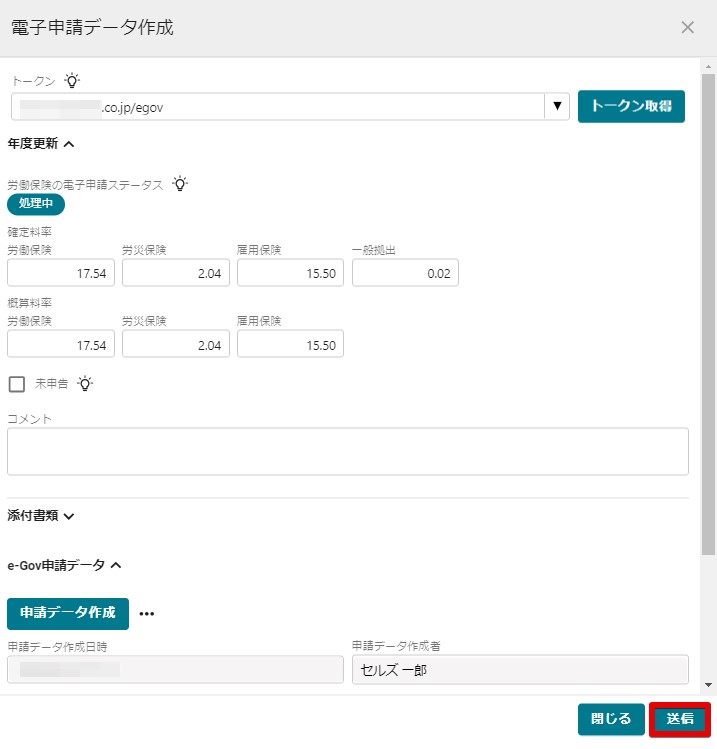Screen dimensions: 717x749
Task: Toggle the 未申告 checkbox
Action: point(17,384)
